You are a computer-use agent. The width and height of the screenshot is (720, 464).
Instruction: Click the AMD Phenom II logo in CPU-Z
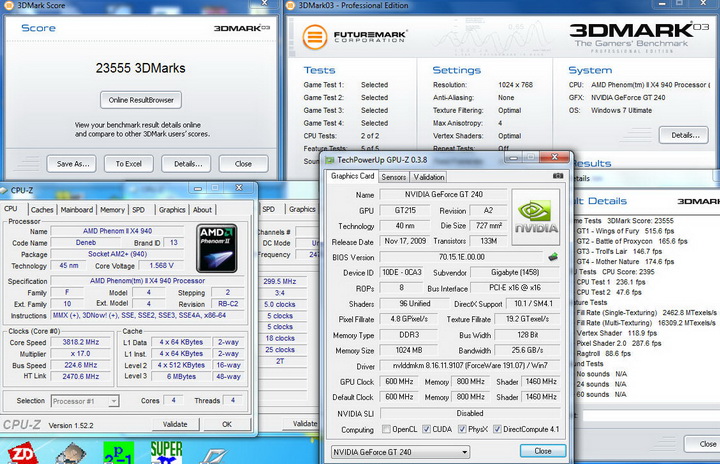(x=217, y=249)
